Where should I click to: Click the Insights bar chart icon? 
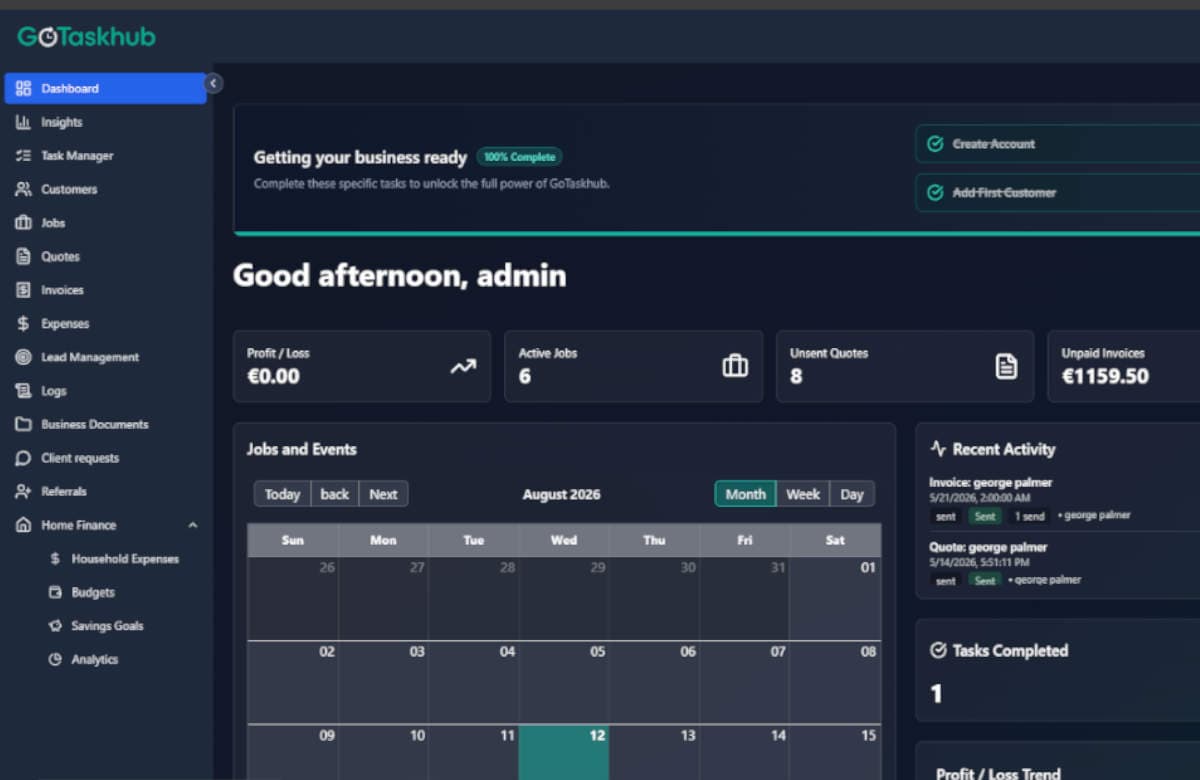coord(23,122)
